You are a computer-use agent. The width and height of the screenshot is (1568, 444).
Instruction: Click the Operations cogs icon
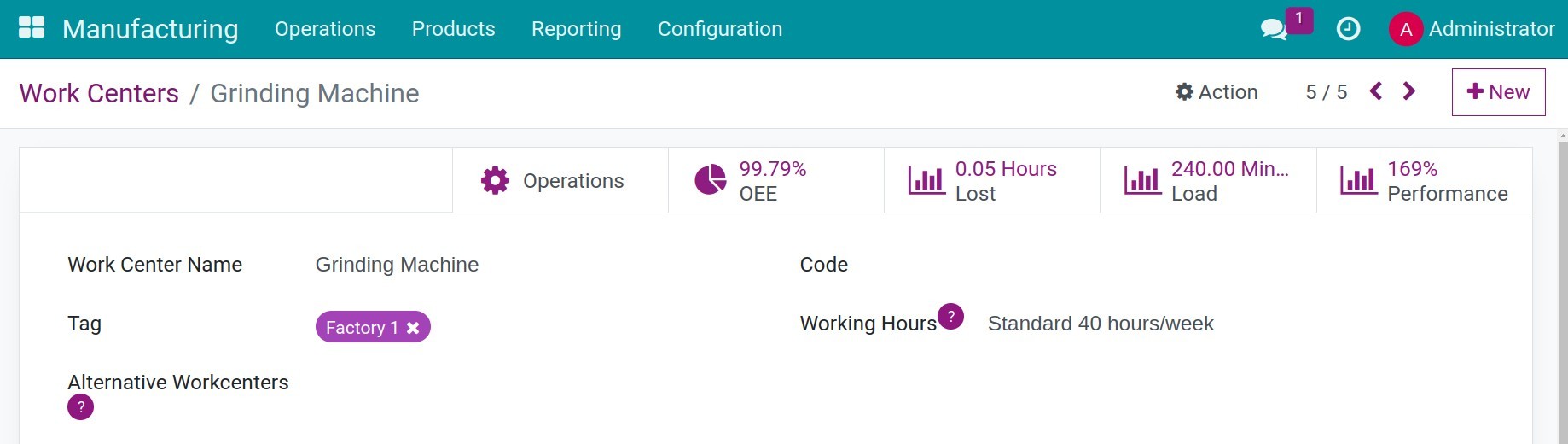(x=495, y=180)
